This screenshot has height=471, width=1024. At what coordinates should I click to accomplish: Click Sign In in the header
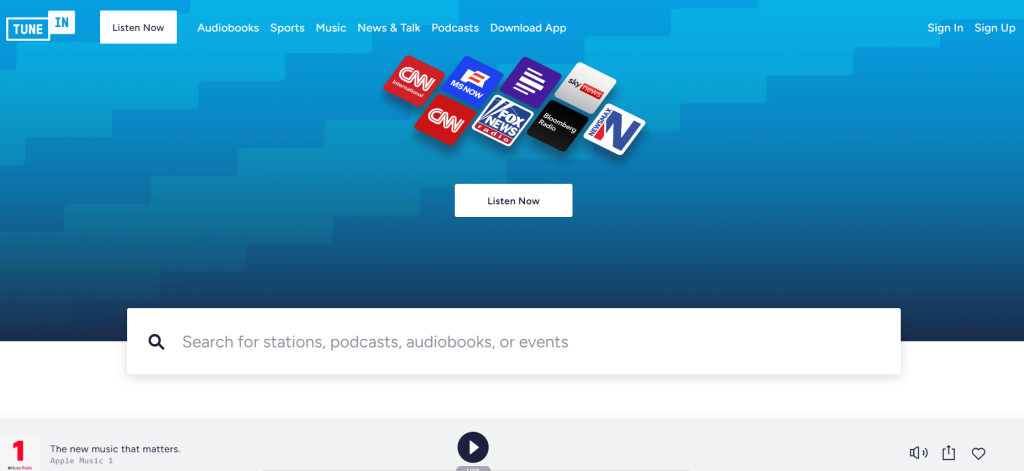click(x=945, y=28)
